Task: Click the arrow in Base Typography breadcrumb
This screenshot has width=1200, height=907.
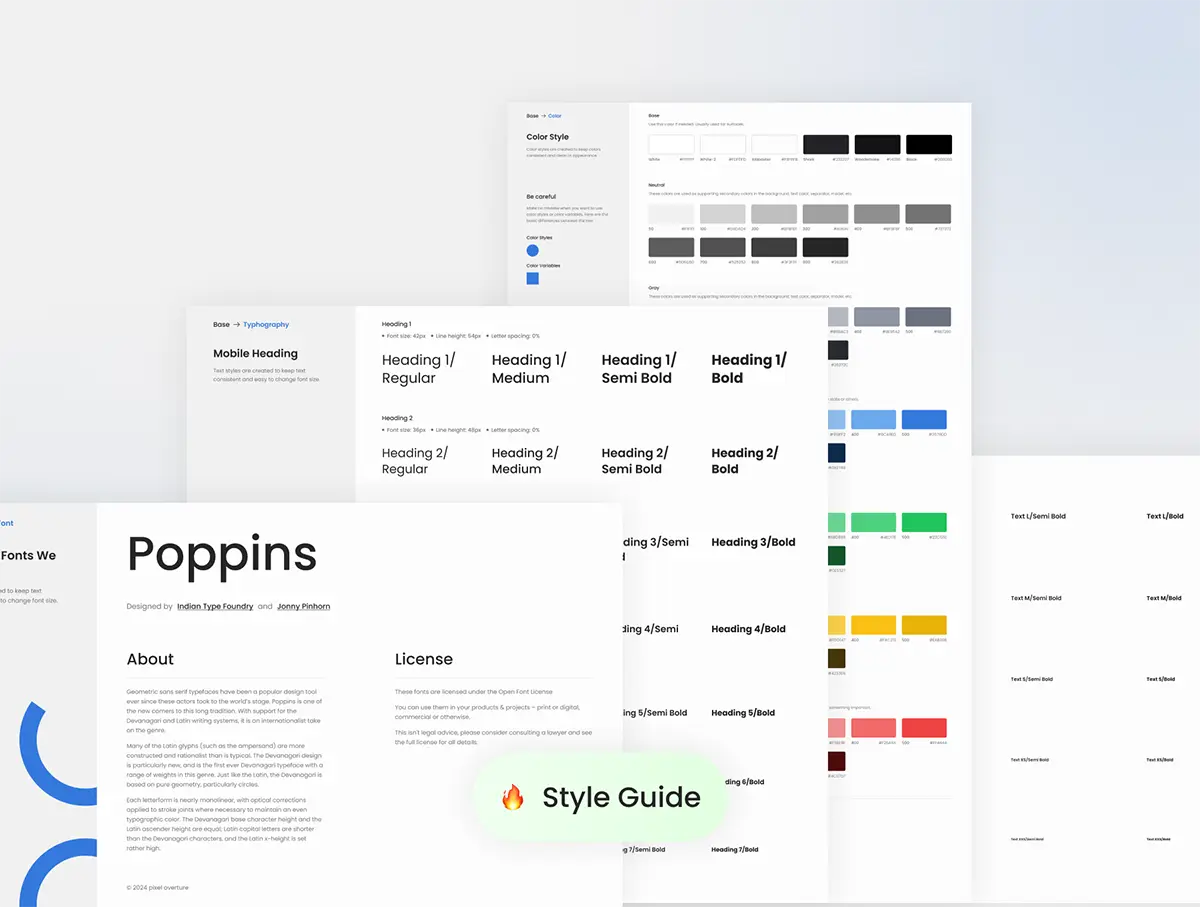Action: [236, 325]
